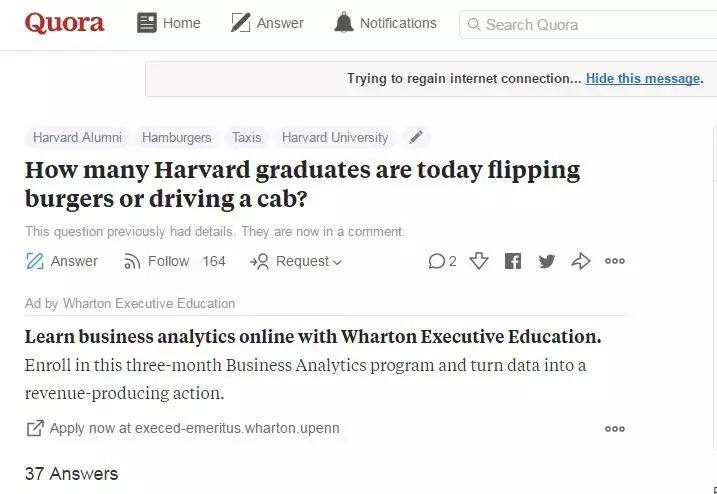Open the Wharton ad's ellipsis menu
Viewport: 717px width, 494px height.
615,429
